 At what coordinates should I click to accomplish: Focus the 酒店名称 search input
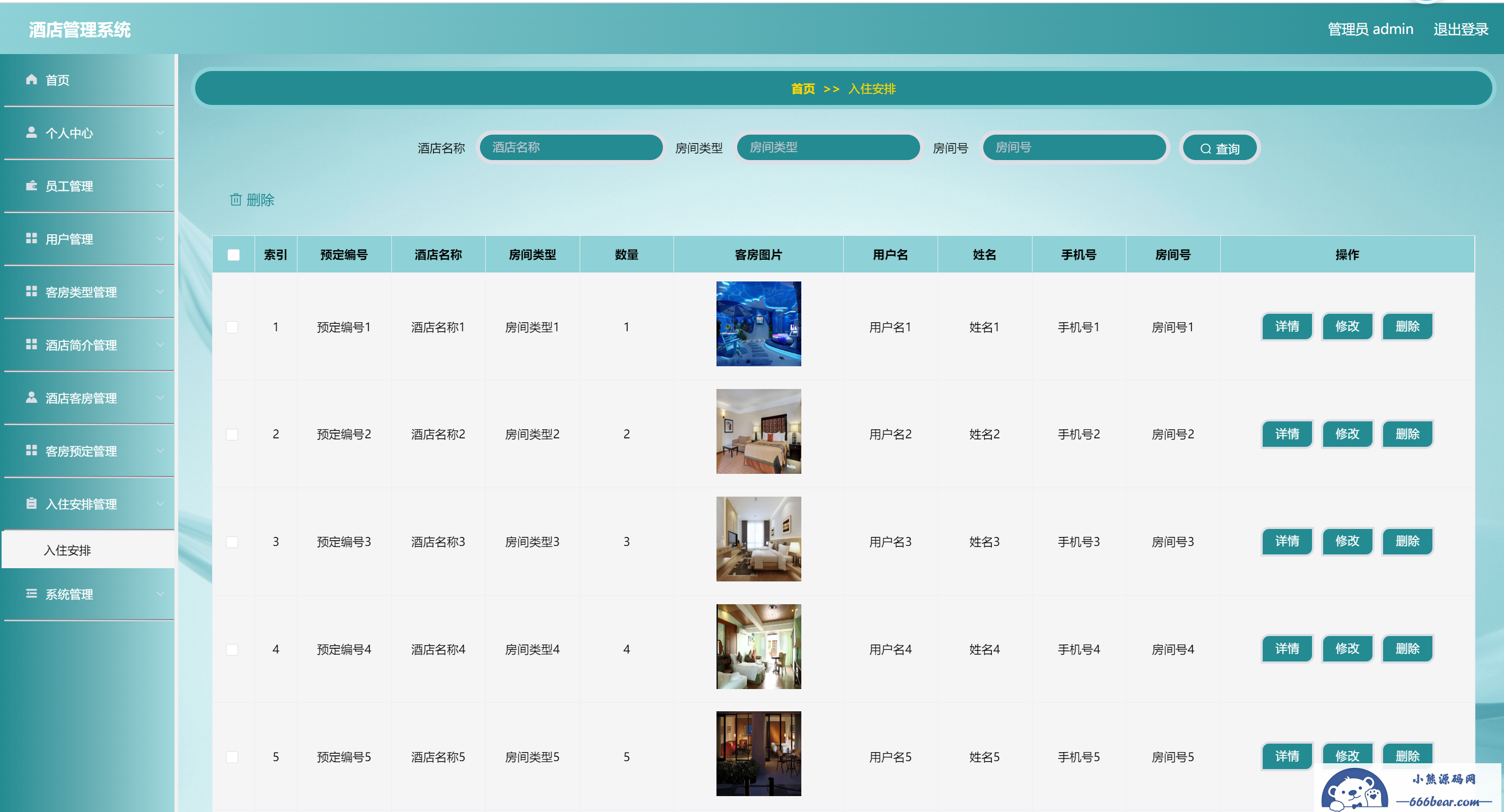click(571, 147)
